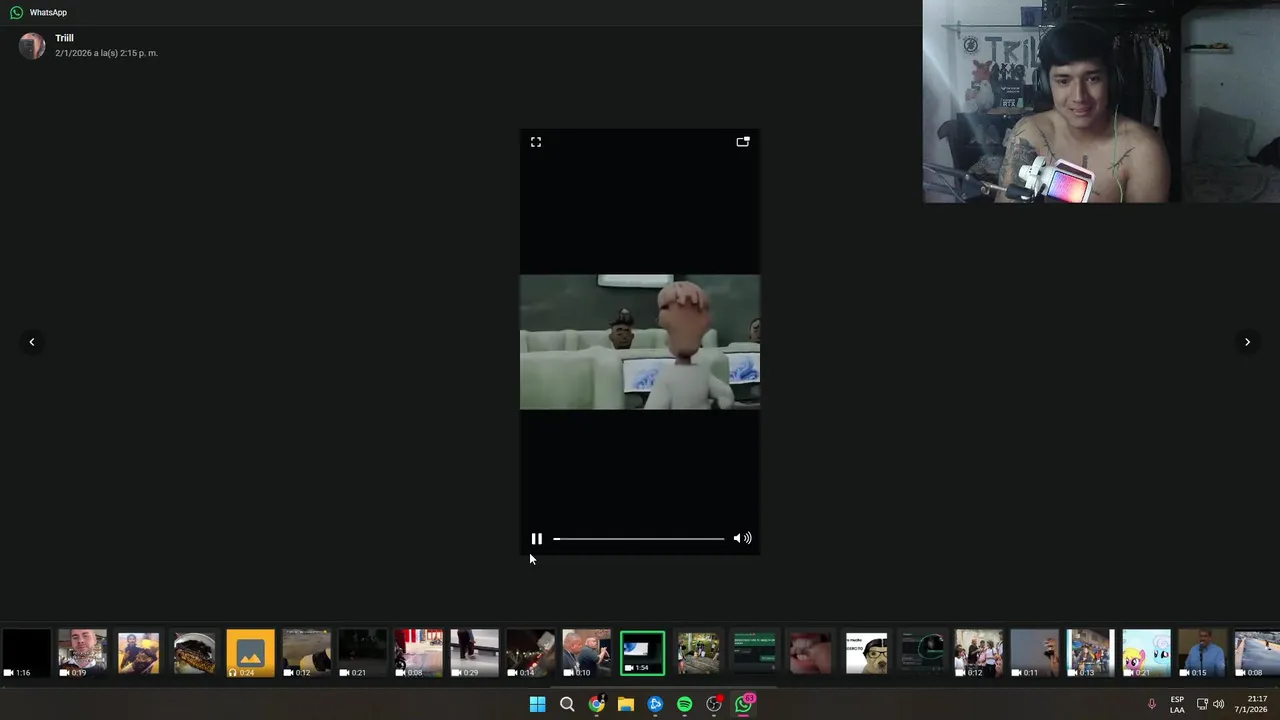Open the dark 0:21 video thumbnail

[x=362, y=653]
